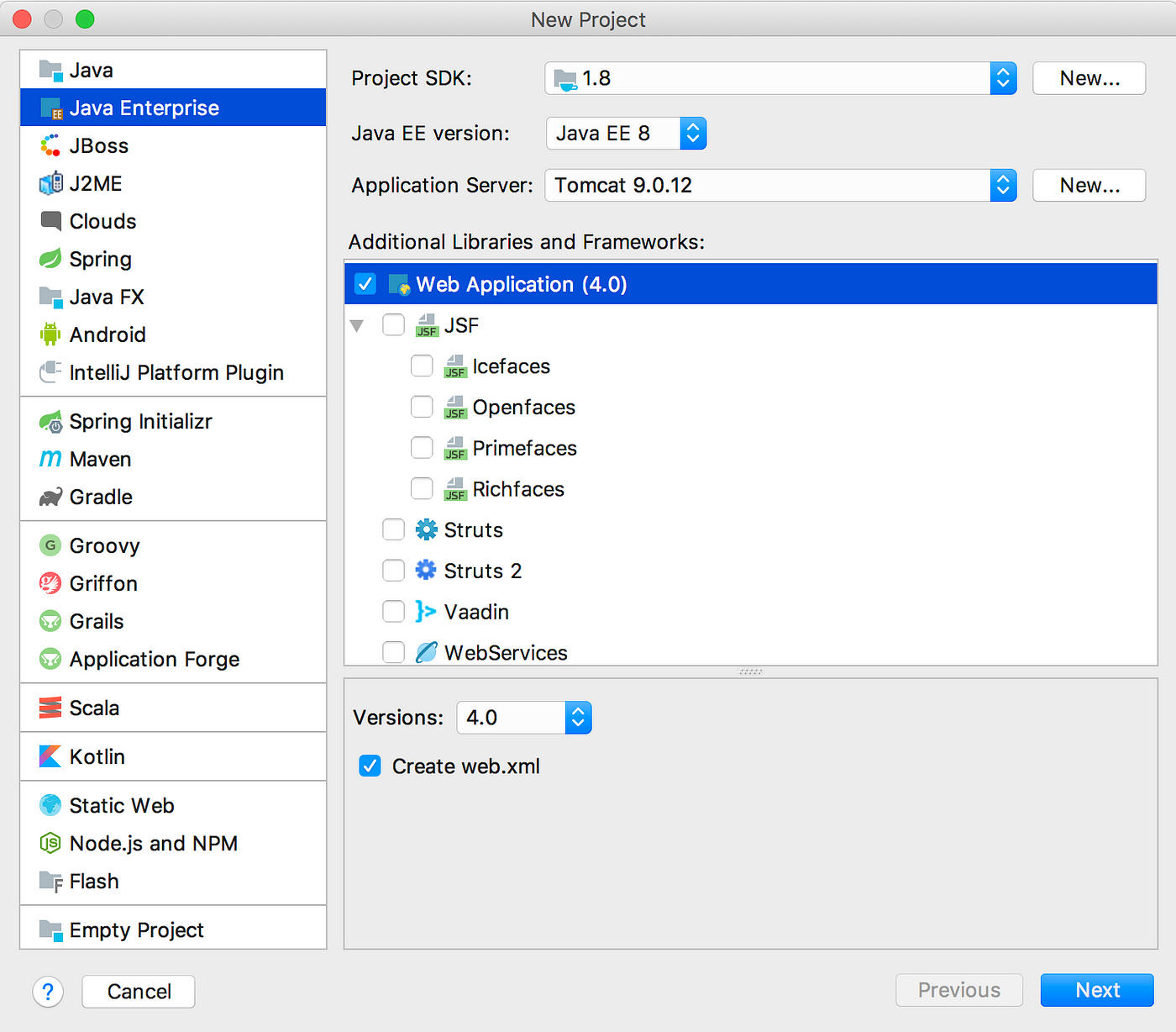Viewport: 1176px width, 1032px height.
Task: Click the Grails green icon
Action: (50, 622)
